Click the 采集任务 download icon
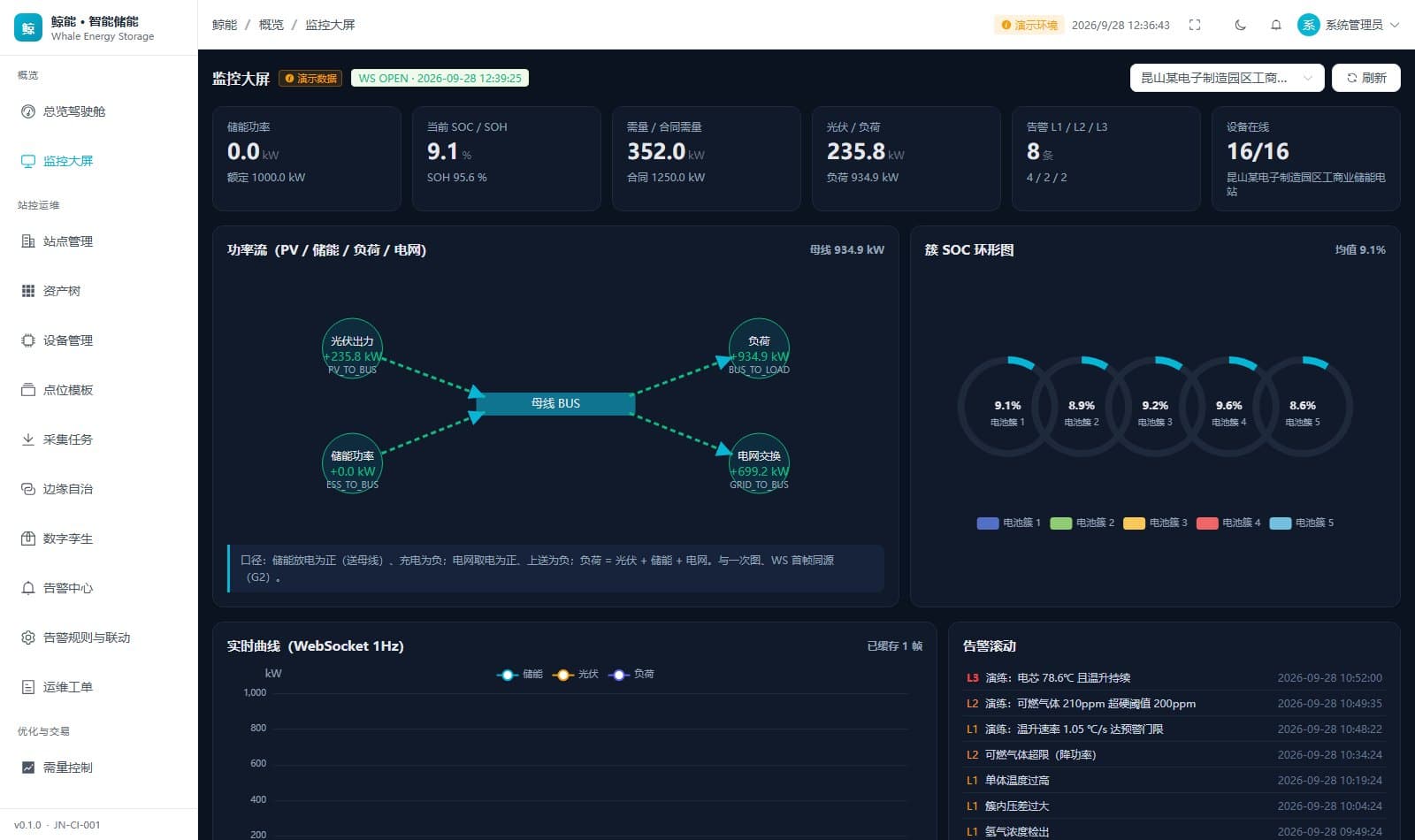 (28, 439)
